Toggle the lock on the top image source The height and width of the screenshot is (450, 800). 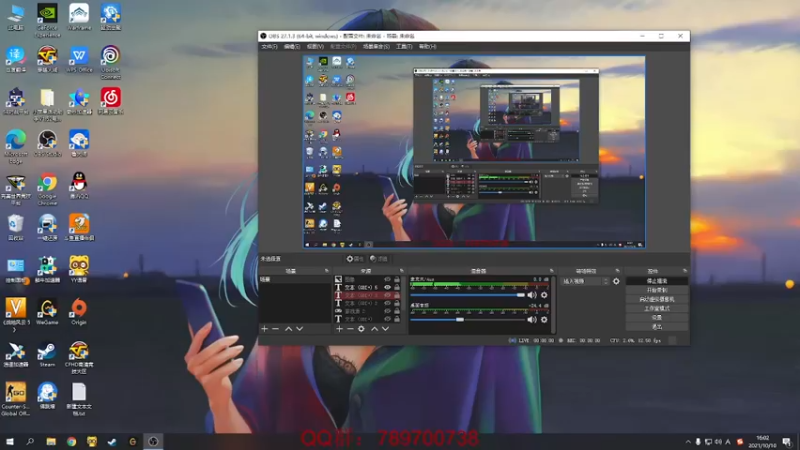[397, 280]
